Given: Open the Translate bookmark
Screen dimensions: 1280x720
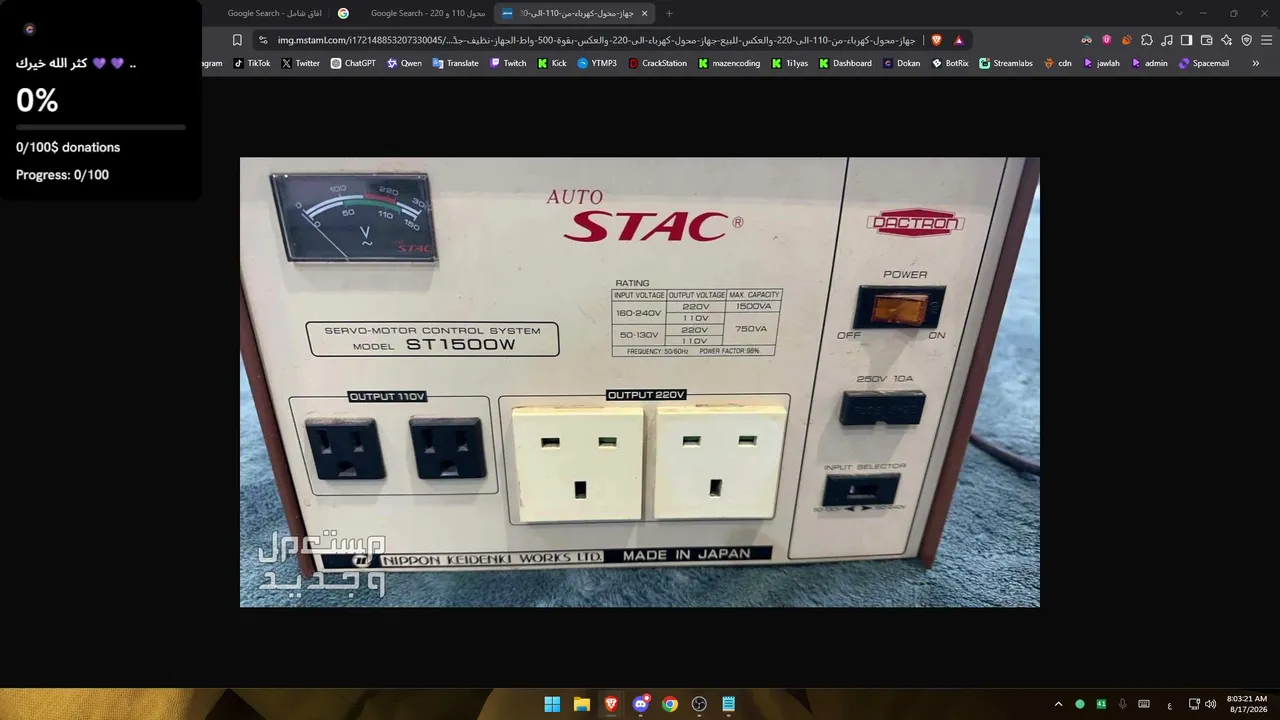Looking at the screenshot, I should point(456,63).
